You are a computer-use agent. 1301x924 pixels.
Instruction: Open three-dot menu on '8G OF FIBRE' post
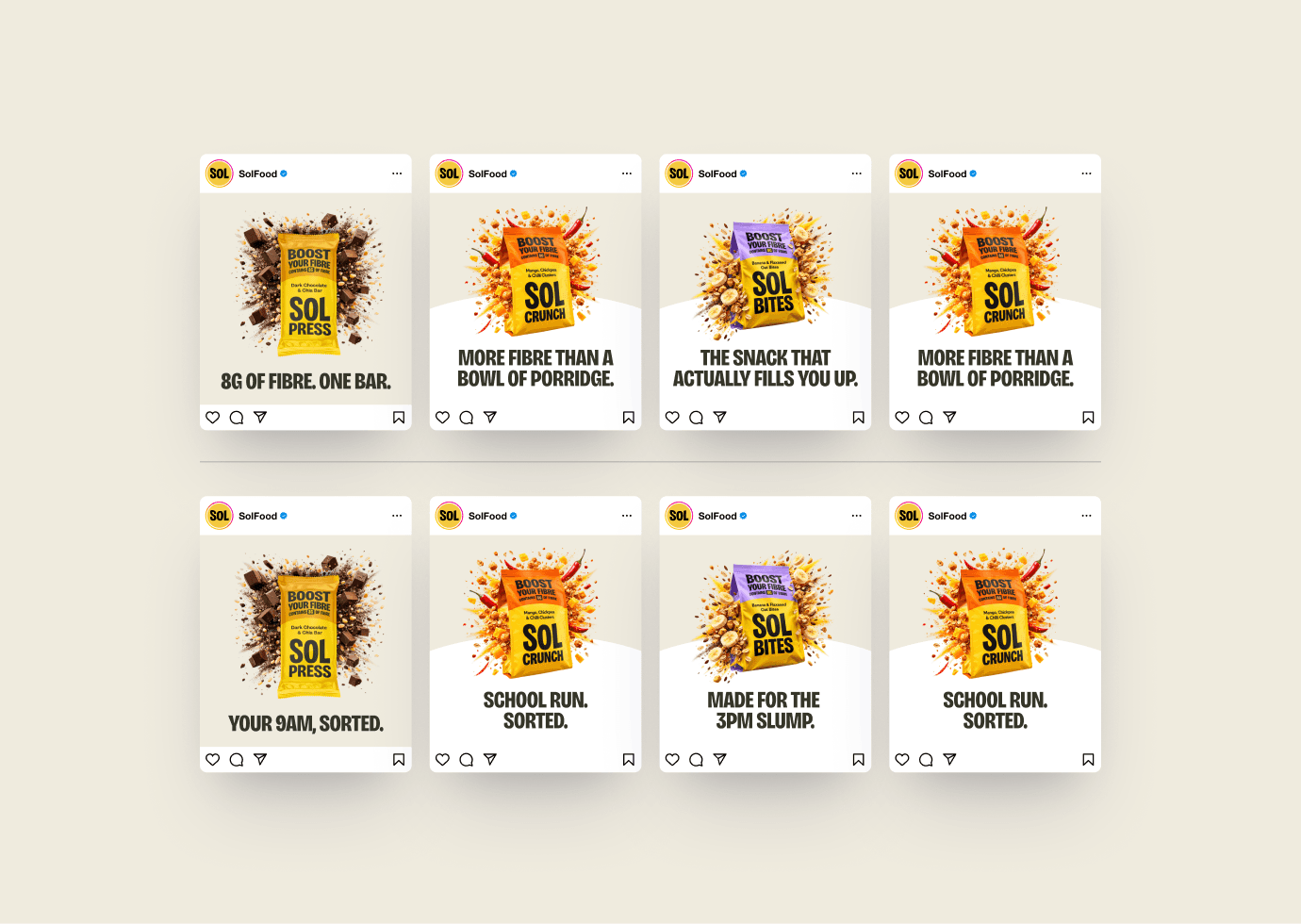[x=397, y=173]
